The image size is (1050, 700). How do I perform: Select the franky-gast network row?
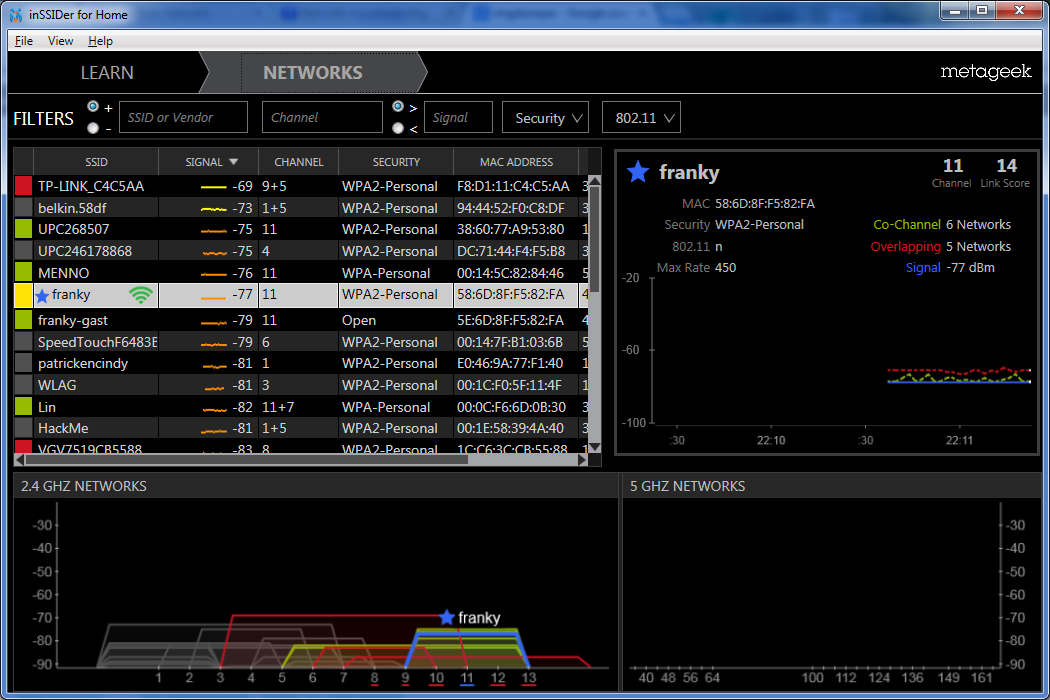tap(301, 320)
